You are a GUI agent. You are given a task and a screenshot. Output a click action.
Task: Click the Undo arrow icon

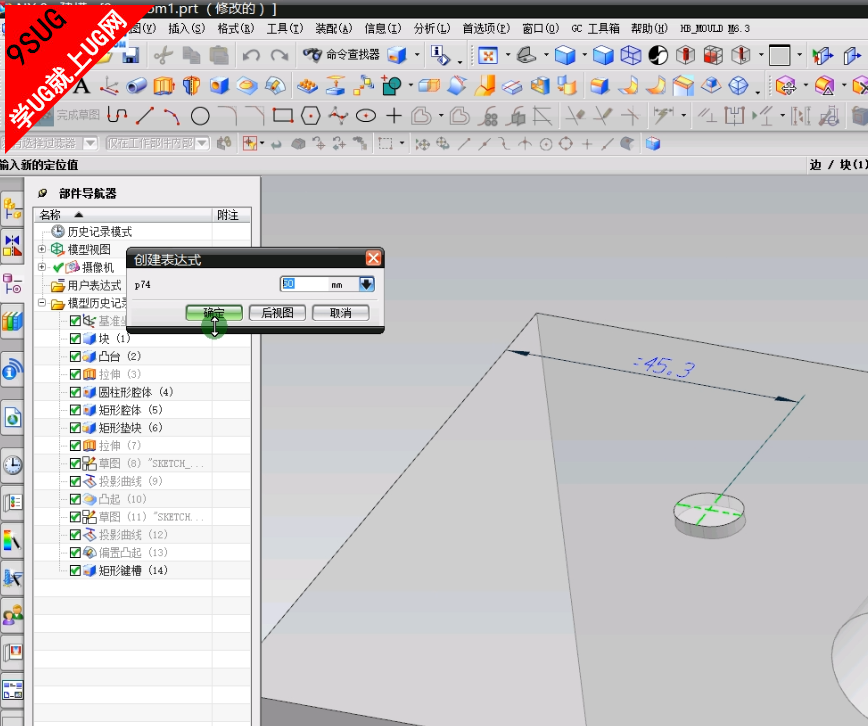[x=251, y=55]
